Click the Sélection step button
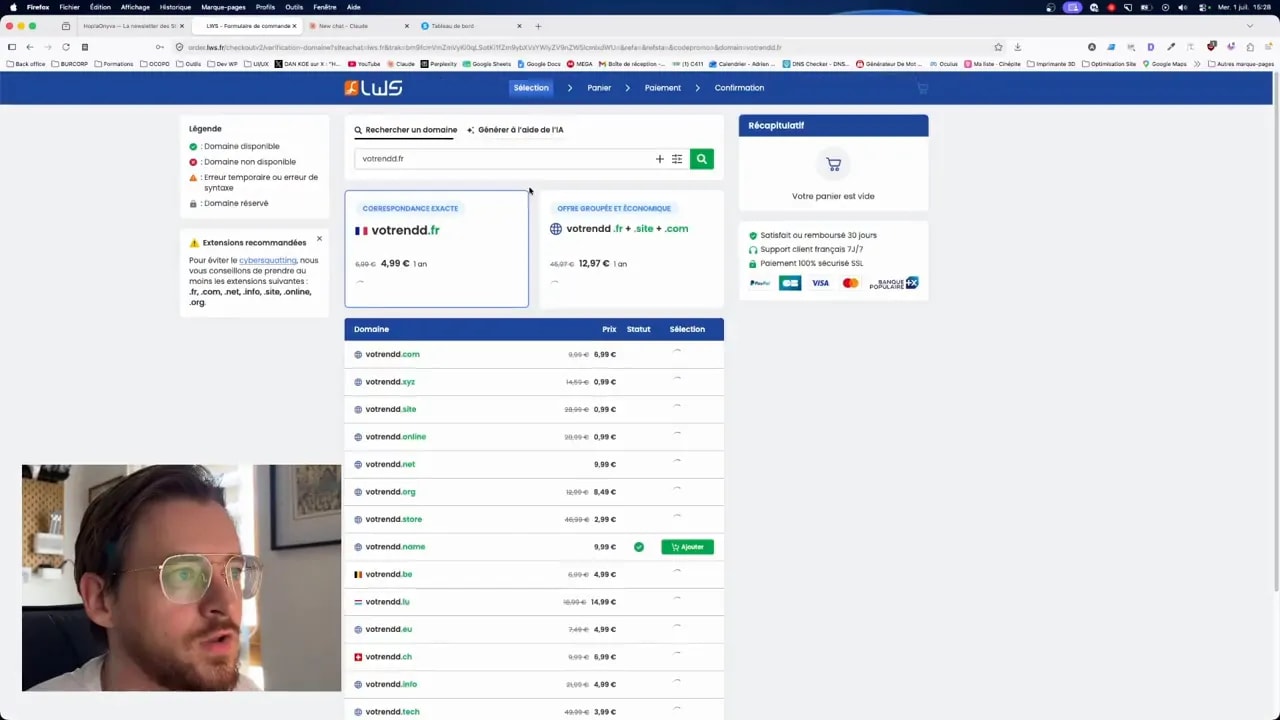Viewport: 1280px width, 720px height. point(531,88)
